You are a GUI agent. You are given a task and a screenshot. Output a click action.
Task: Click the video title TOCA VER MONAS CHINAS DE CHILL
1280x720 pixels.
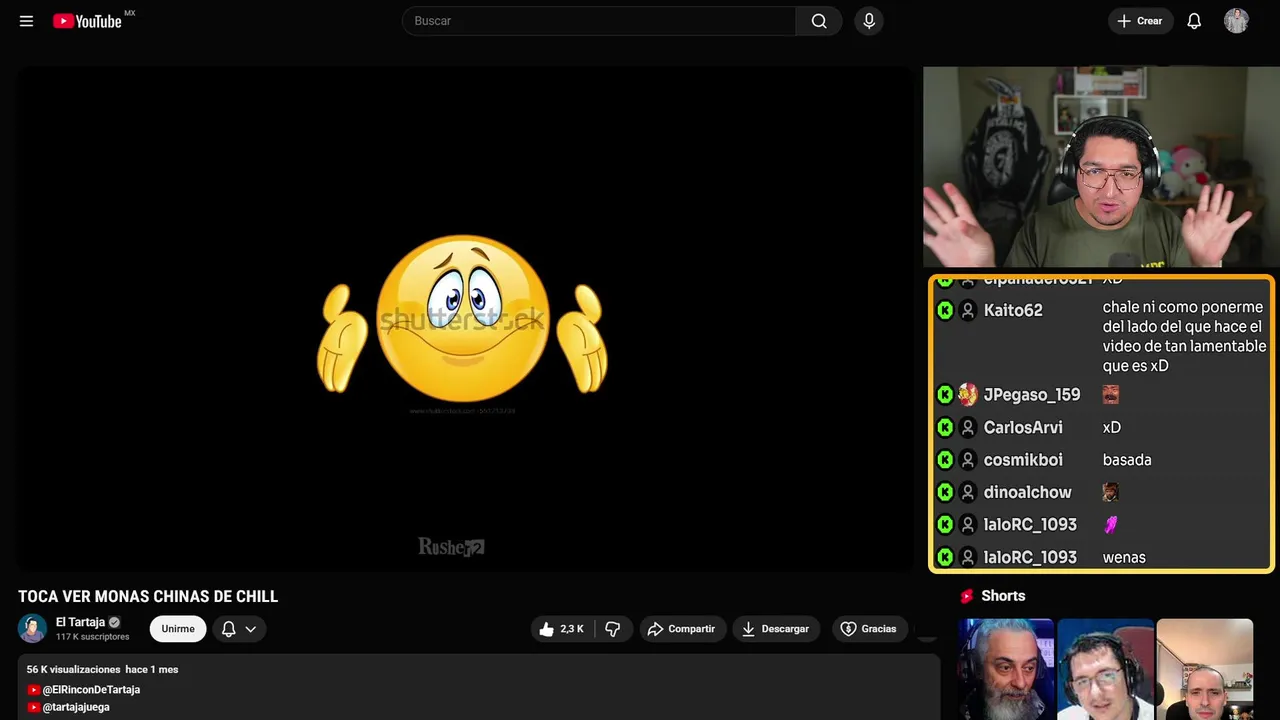(148, 597)
